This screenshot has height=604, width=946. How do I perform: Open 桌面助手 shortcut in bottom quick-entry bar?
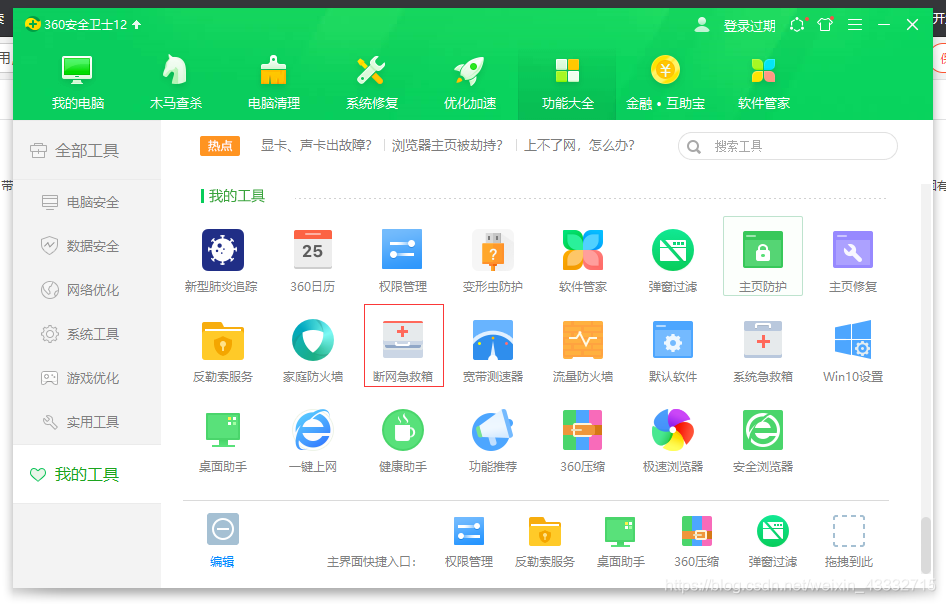(620, 541)
